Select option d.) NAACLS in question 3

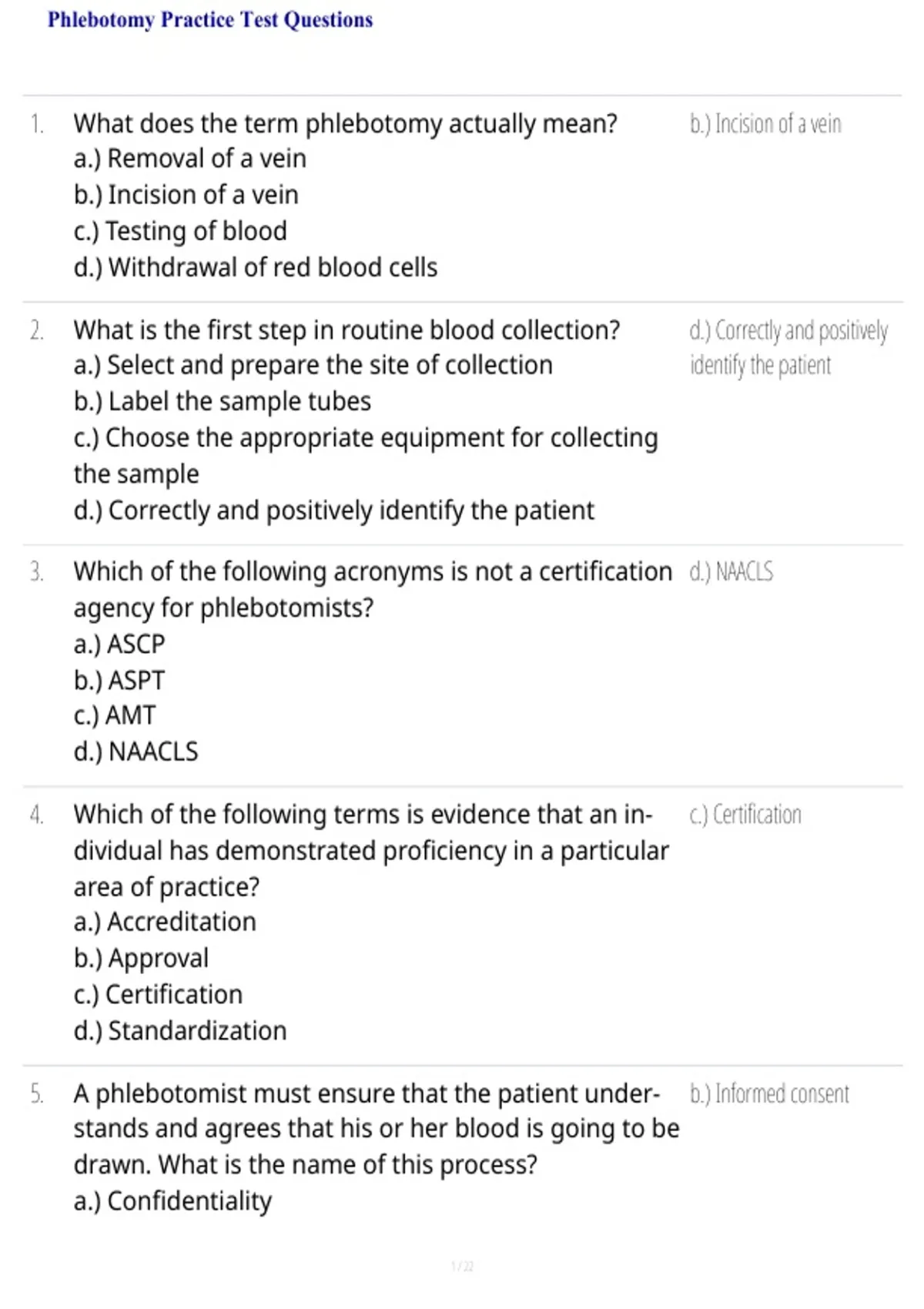pyautogui.click(x=136, y=752)
